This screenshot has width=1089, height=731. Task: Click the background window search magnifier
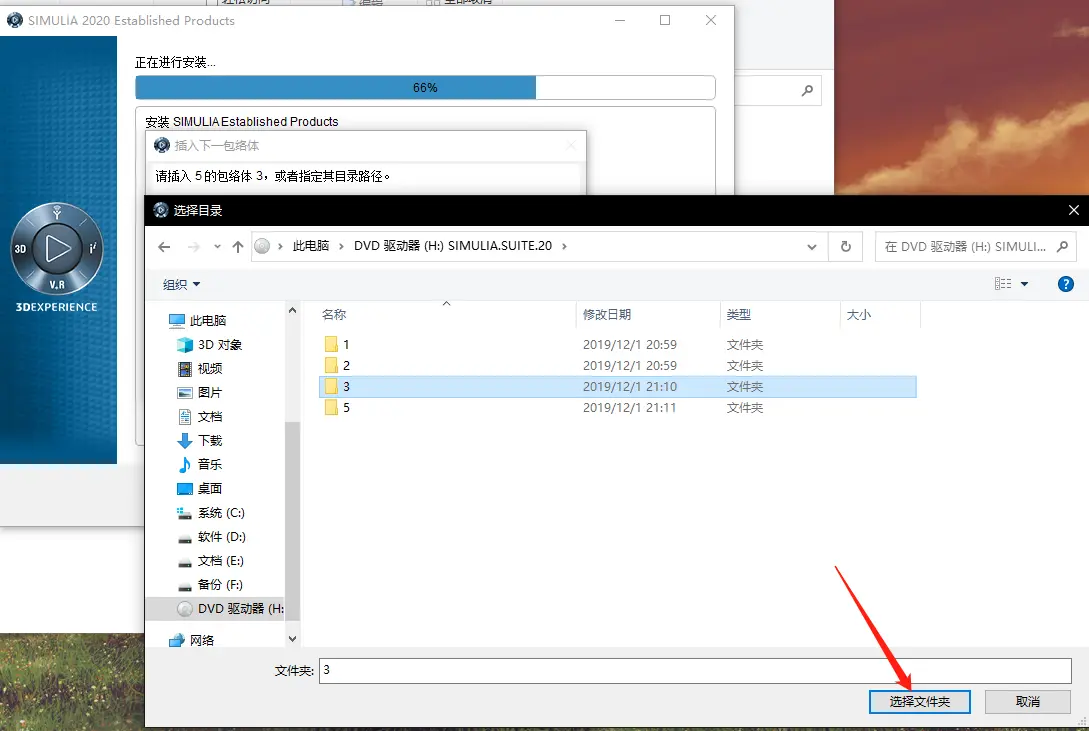click(x=807, y=90)
